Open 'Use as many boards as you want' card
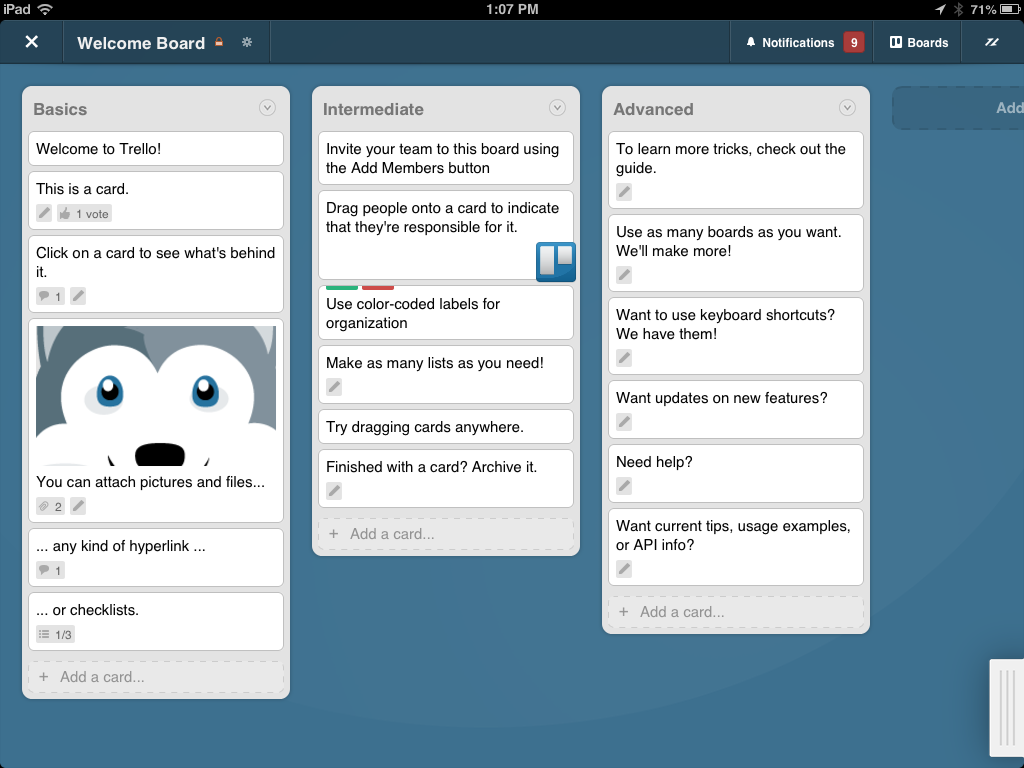This screenshot has height=768, width=1024. (736, 253)
